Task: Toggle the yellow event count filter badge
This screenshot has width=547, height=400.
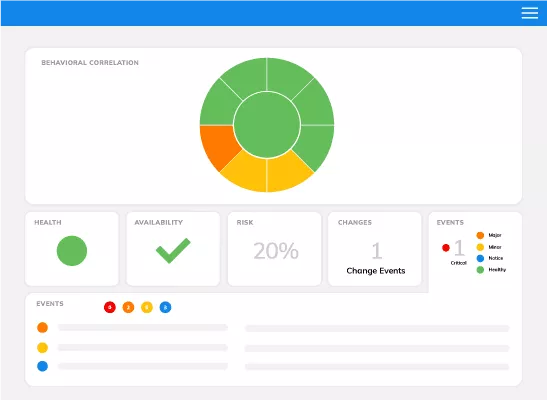Action: point(147,307)
